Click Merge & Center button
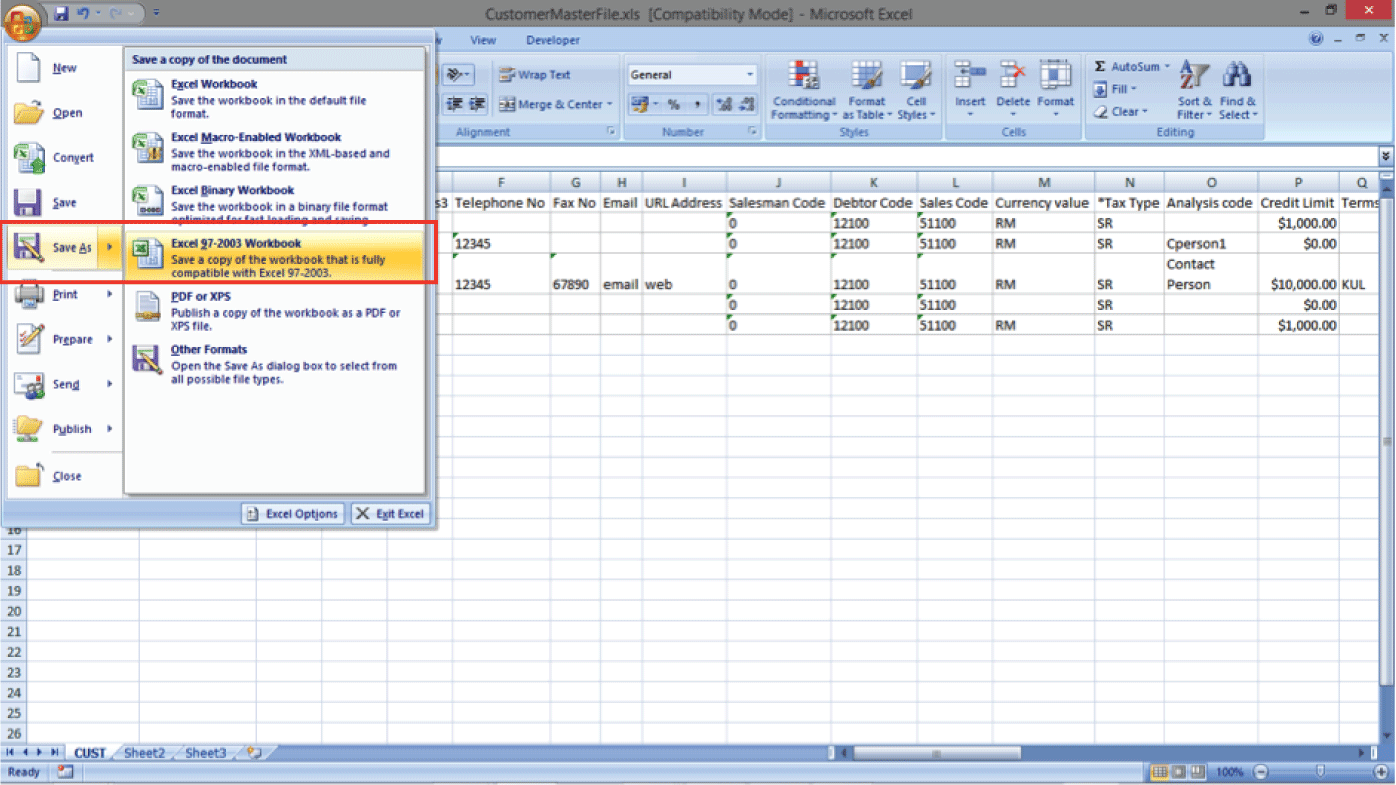 click(x=550, y=104)
